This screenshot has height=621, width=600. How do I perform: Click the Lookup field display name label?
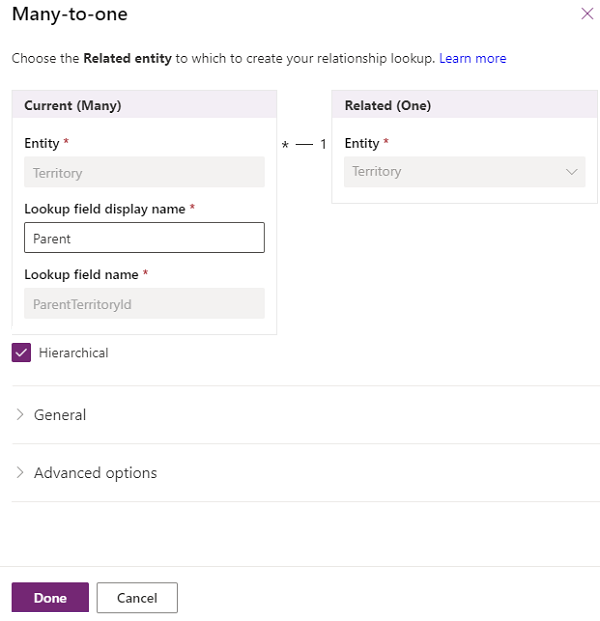pos(105,209)
